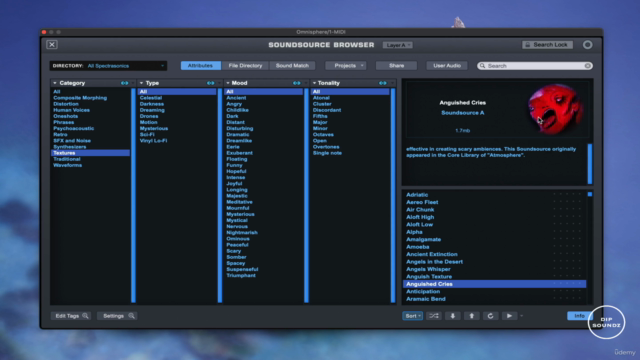Switch to the Attributes tab
Image resolution: width=640 pixels, height=360 pixels.
pos(200,65)
